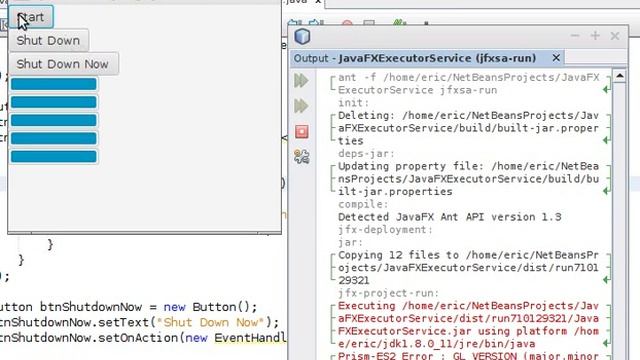Image resolution: width=640 pixels, height=360 pixels.
Task: Click the NetBeans cube icon in output window title
Action: [x=302, y=36]
